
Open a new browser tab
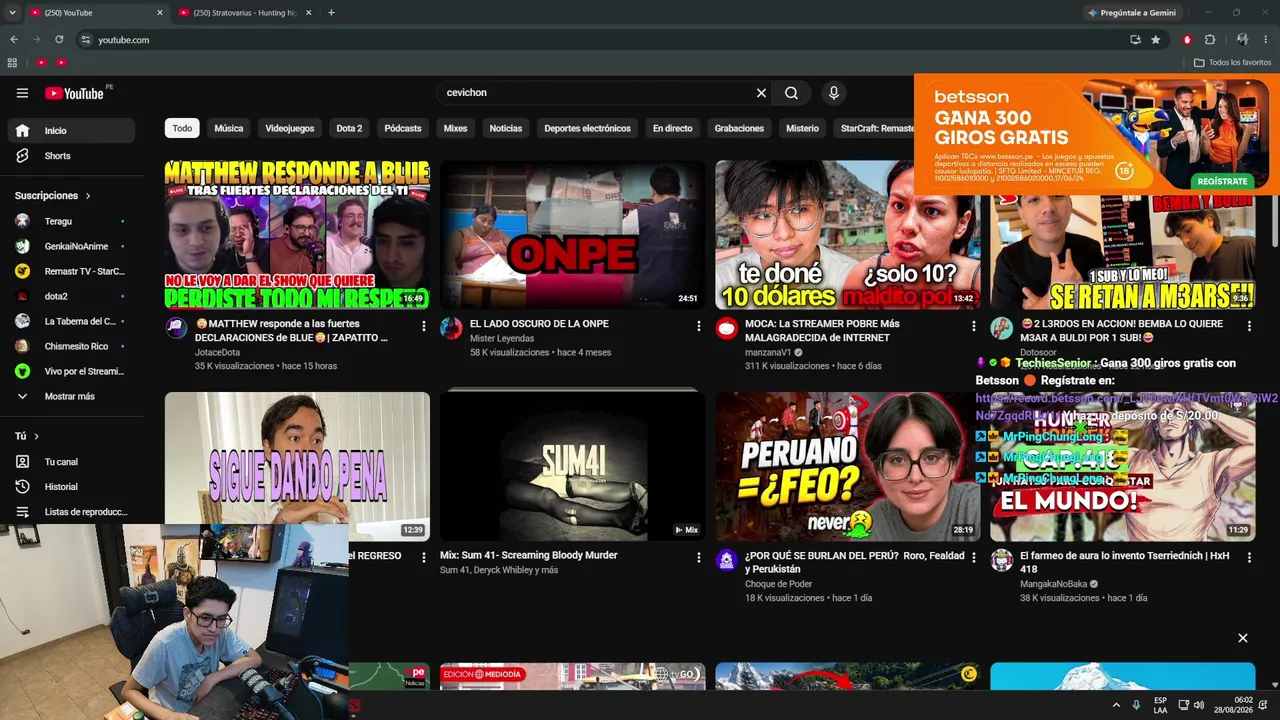click(331, 13)
